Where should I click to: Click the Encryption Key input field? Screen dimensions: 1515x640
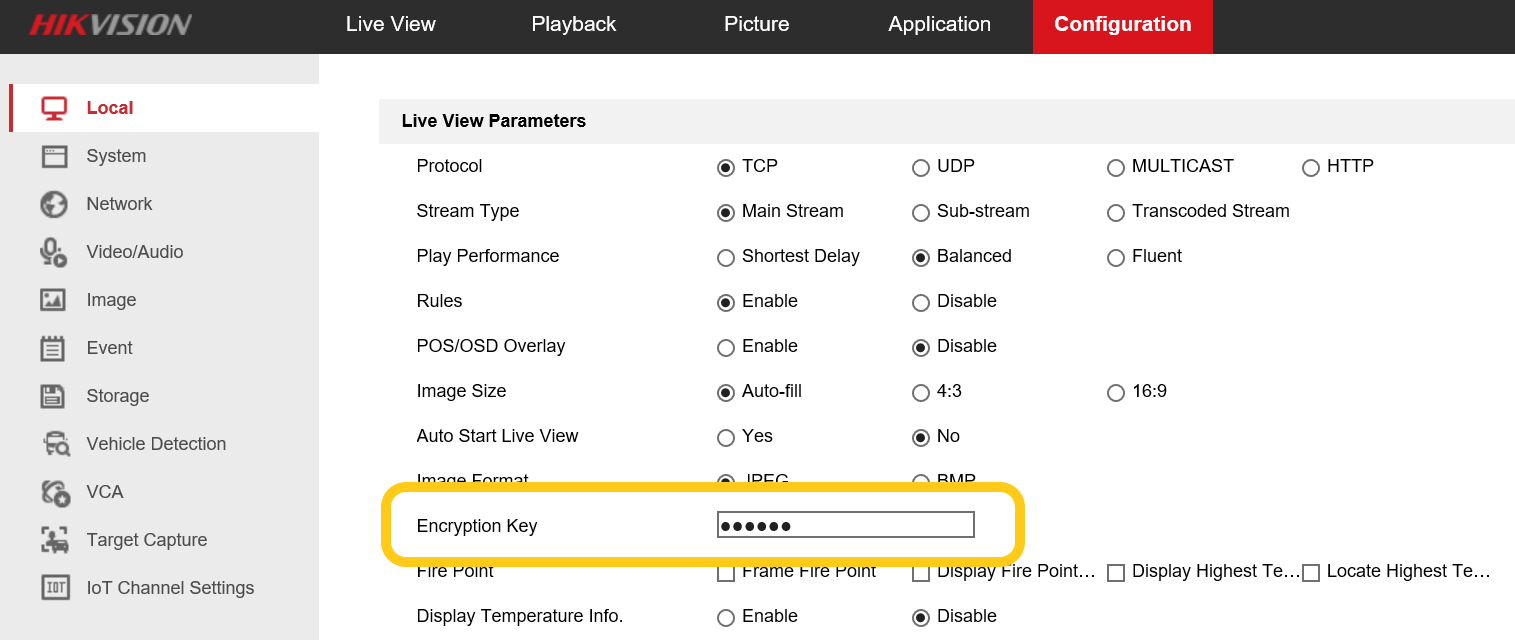846,525
